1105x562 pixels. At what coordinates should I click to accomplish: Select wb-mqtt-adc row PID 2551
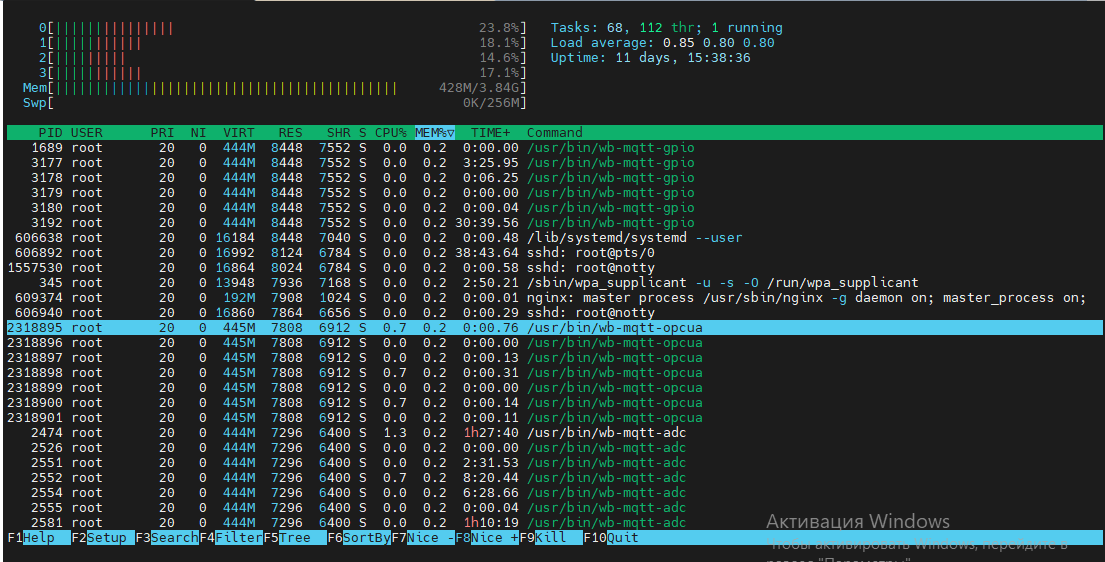tap(555, 463)
